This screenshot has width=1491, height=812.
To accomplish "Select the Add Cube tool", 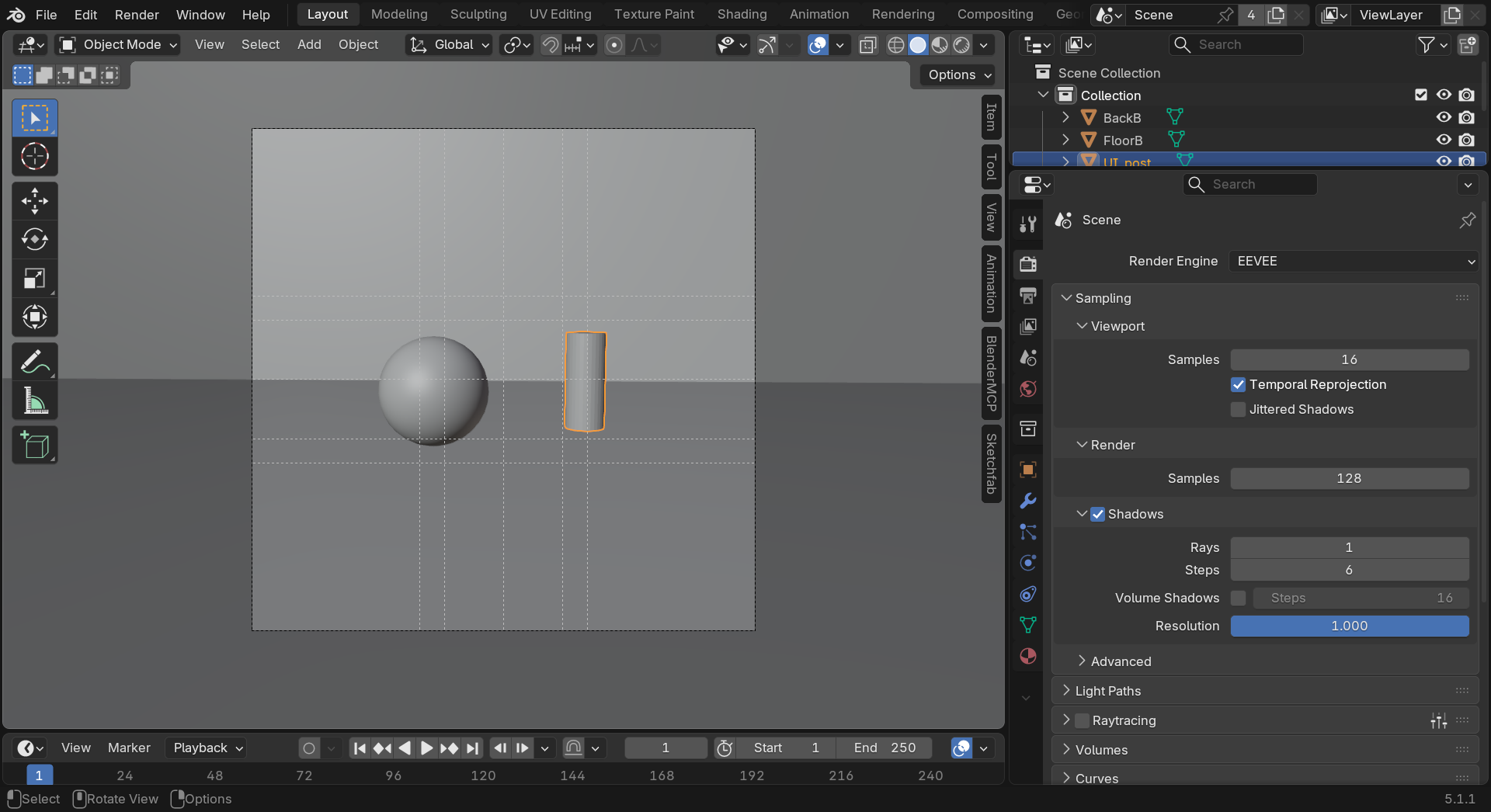I will [35, 445].
